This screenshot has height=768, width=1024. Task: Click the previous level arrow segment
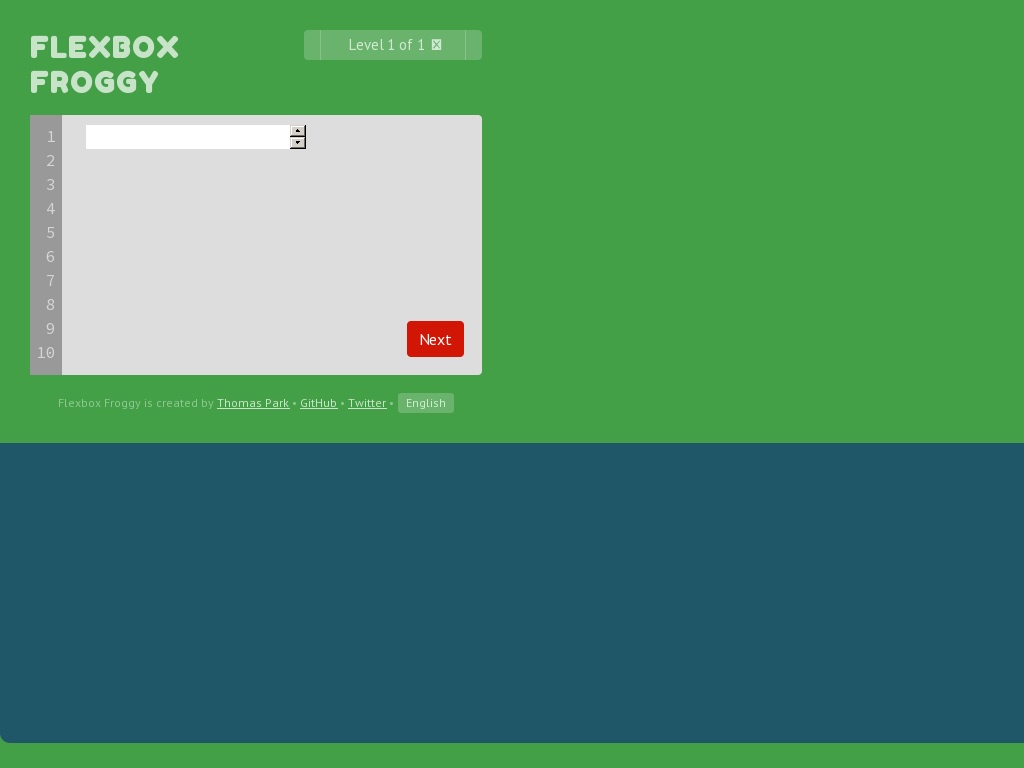point(312,45)
